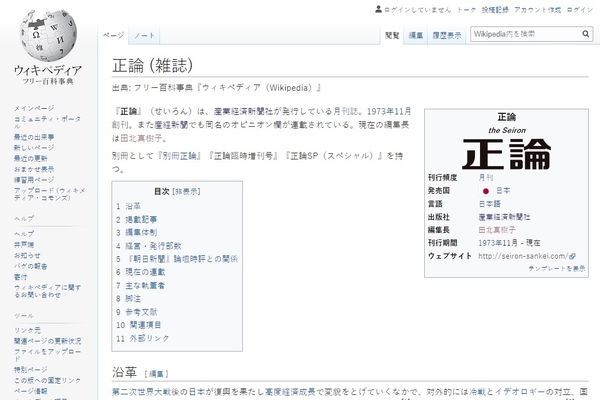Image resolution: width=600 pixels, height=400 pixels.
Task: Open the 履歴表示 tab
Action: click(447, 35)
